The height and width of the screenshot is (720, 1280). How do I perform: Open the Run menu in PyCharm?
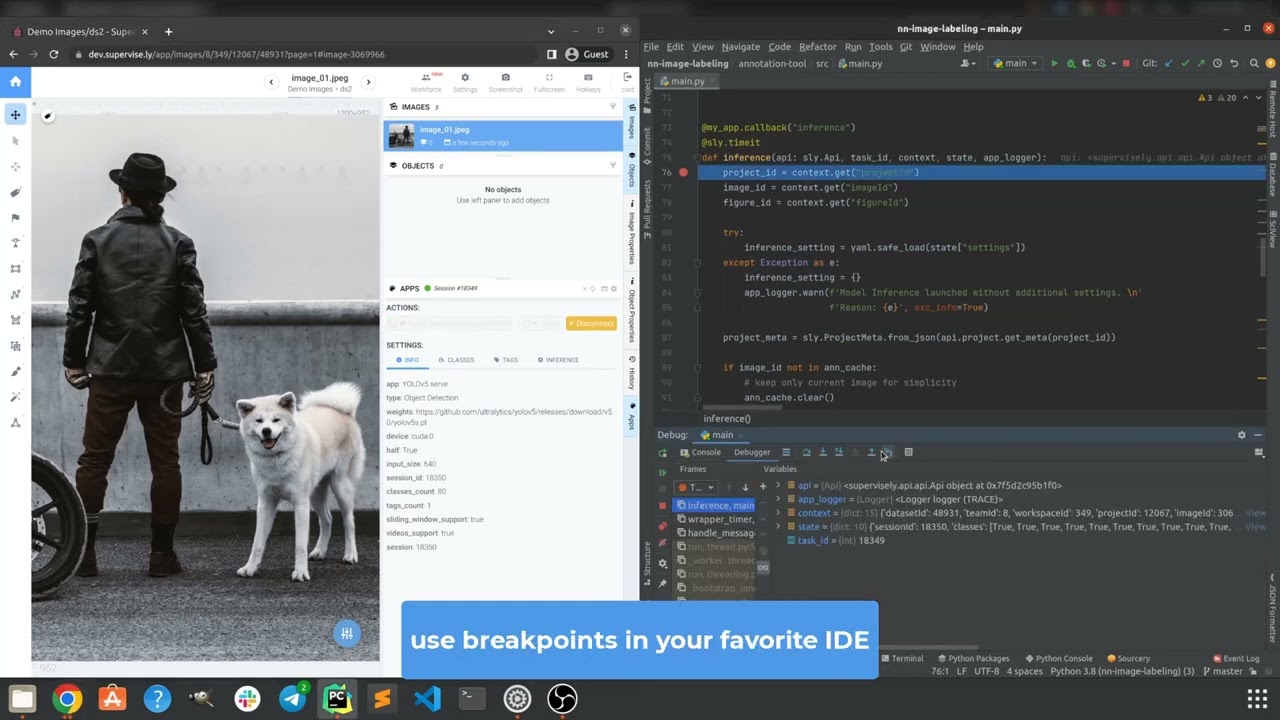pyautogui.click(x=853, y=47)
